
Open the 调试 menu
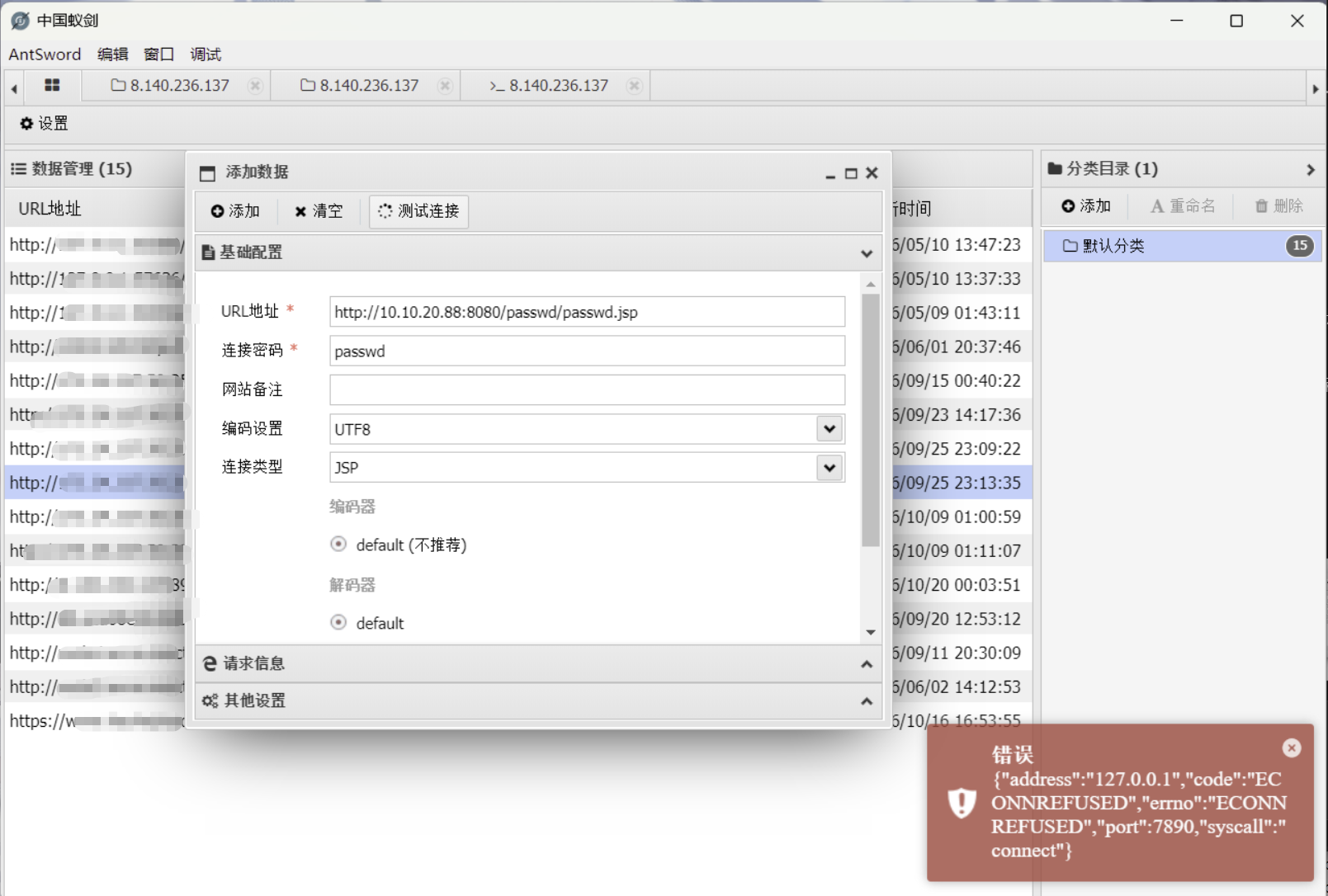[206, 54]
